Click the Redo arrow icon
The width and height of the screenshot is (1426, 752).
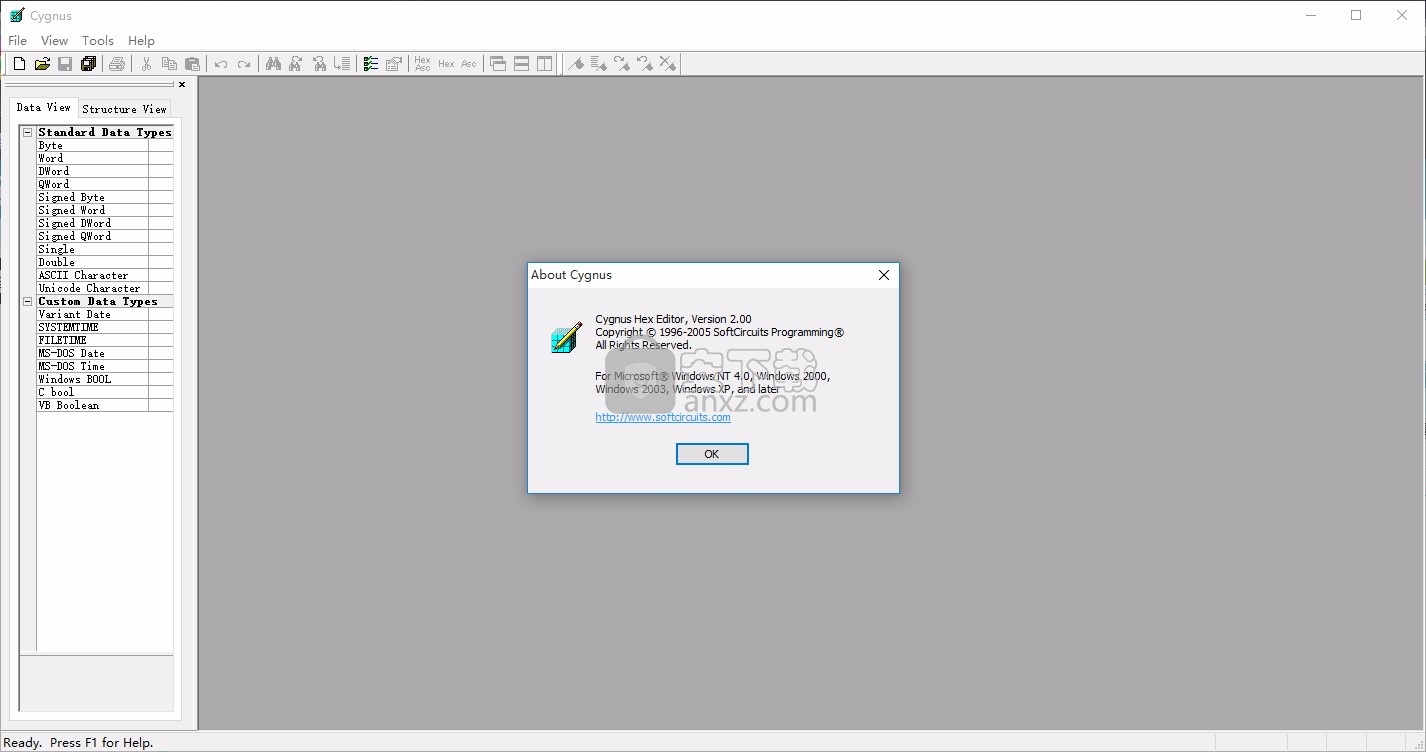244,64
